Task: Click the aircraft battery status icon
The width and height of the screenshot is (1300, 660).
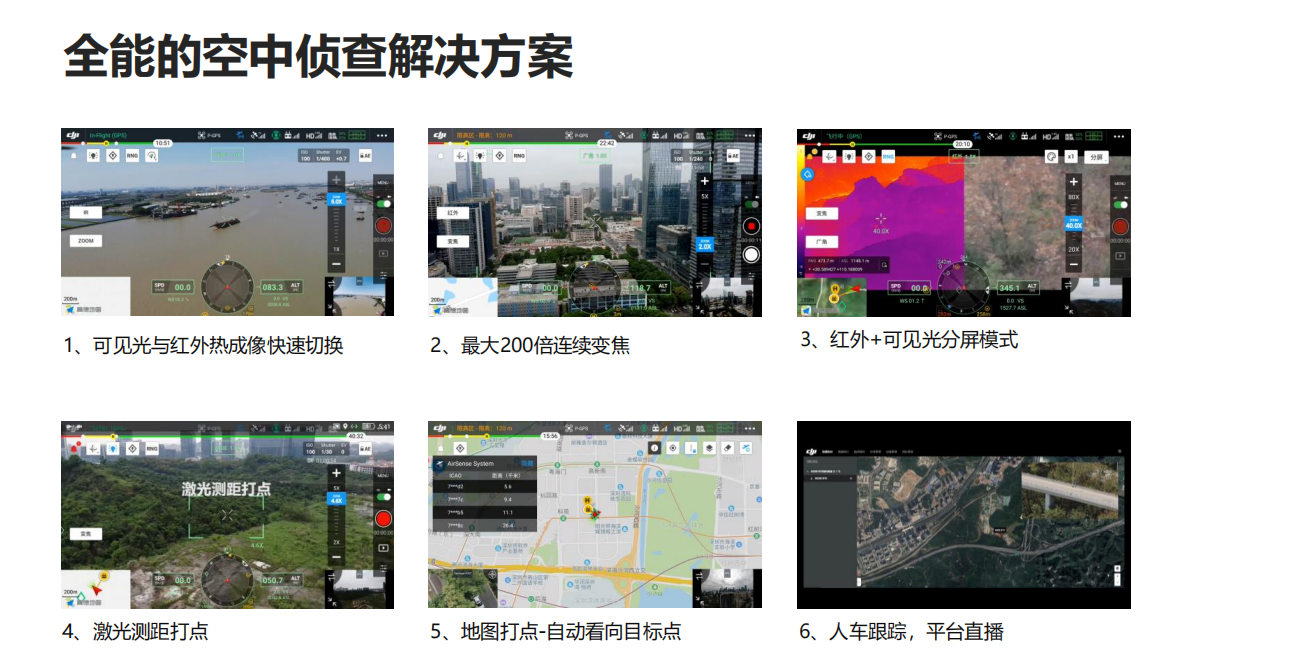Action: coord(357,135)
